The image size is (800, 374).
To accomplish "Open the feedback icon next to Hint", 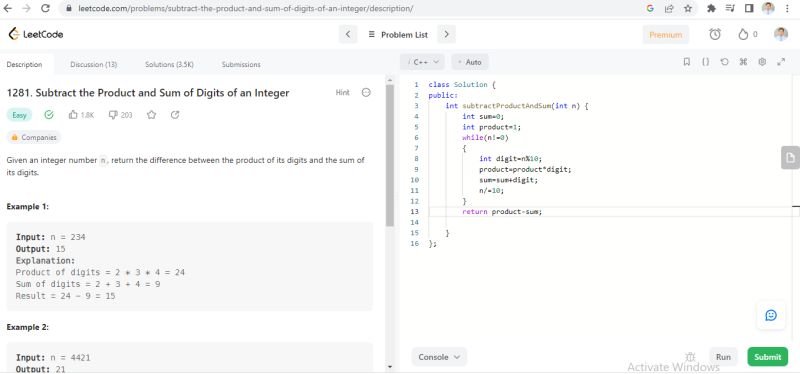I will 366,92.
